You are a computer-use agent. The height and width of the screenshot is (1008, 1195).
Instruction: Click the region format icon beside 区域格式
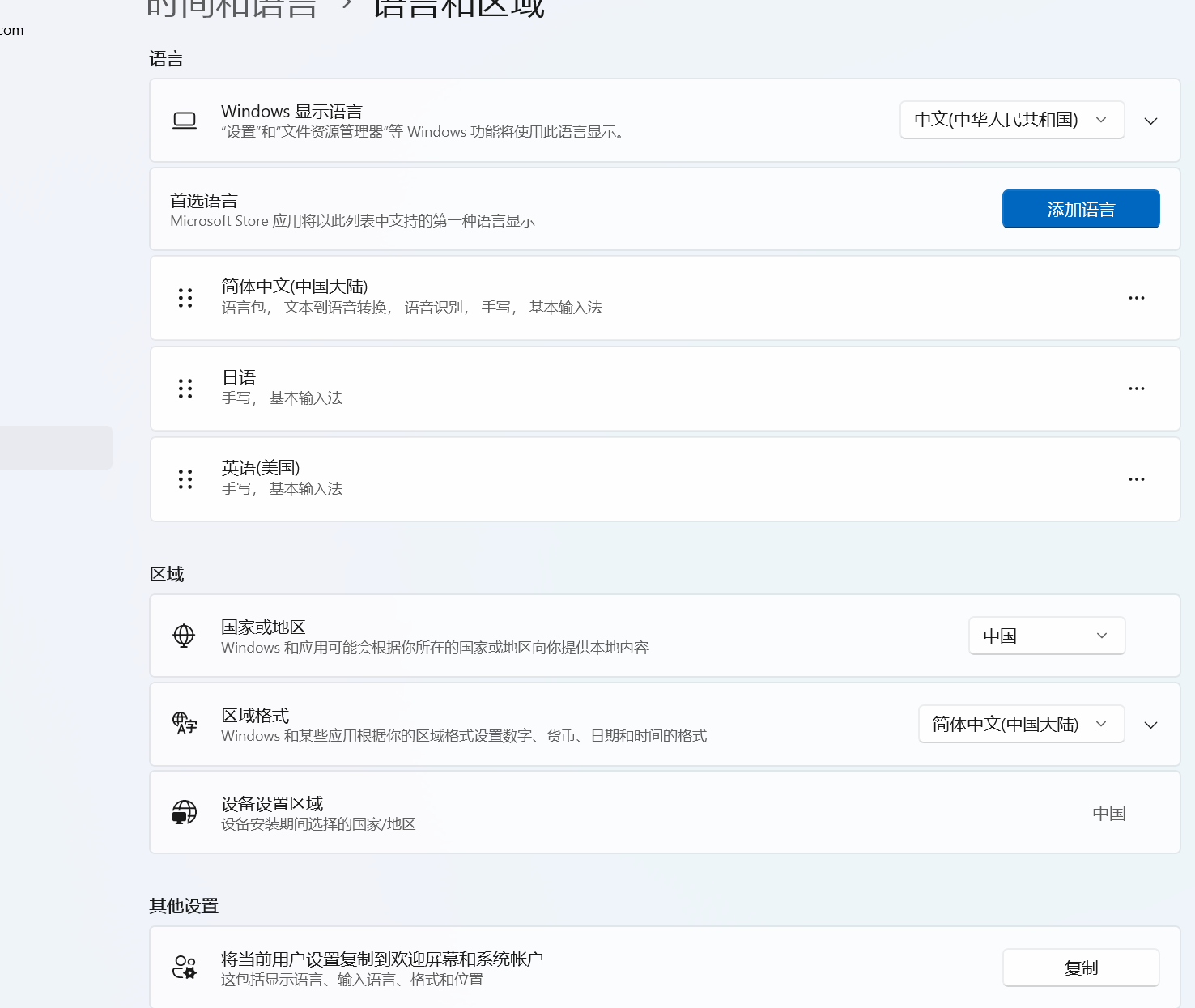click(184, 724)
